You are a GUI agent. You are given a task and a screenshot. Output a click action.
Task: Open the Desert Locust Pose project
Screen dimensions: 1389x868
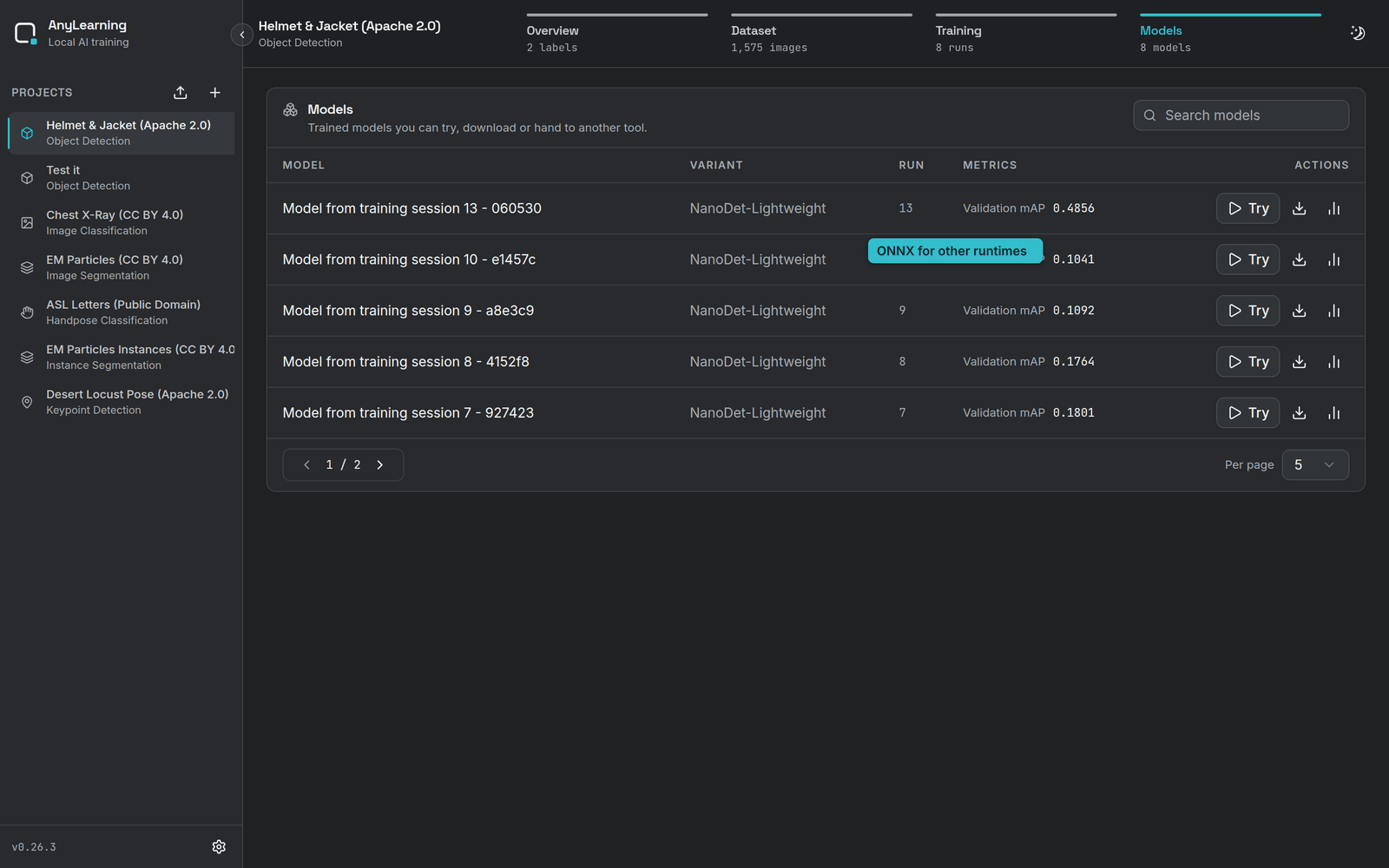point(122,402)
